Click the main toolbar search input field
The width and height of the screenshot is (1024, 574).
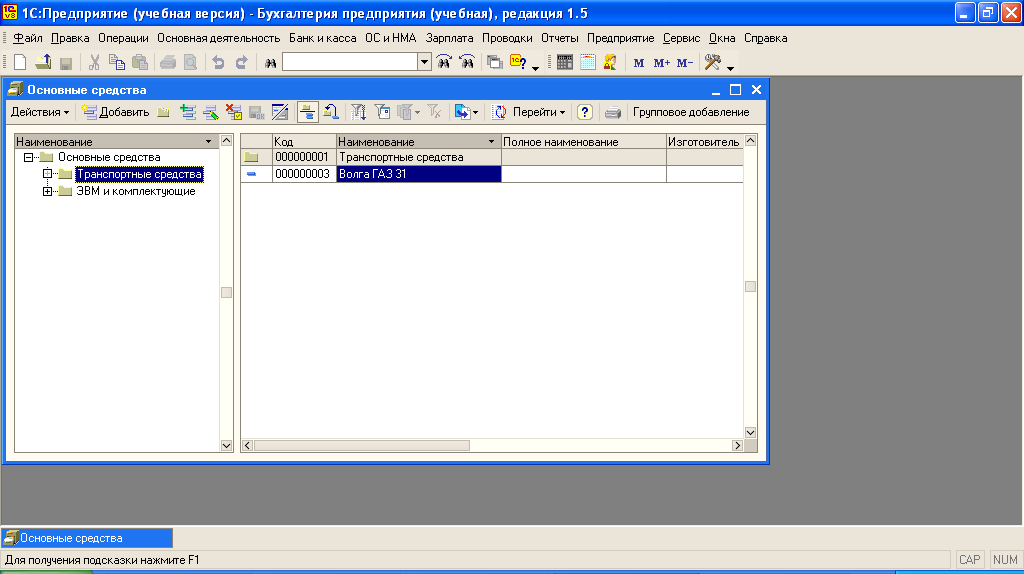pos(350,62)
